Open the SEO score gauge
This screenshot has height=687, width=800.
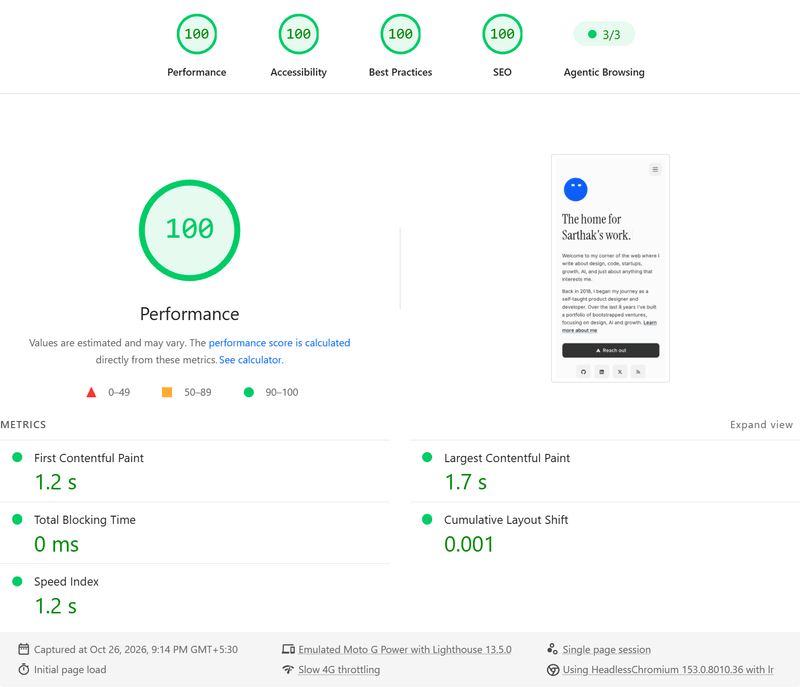click(x=502, y=34)
